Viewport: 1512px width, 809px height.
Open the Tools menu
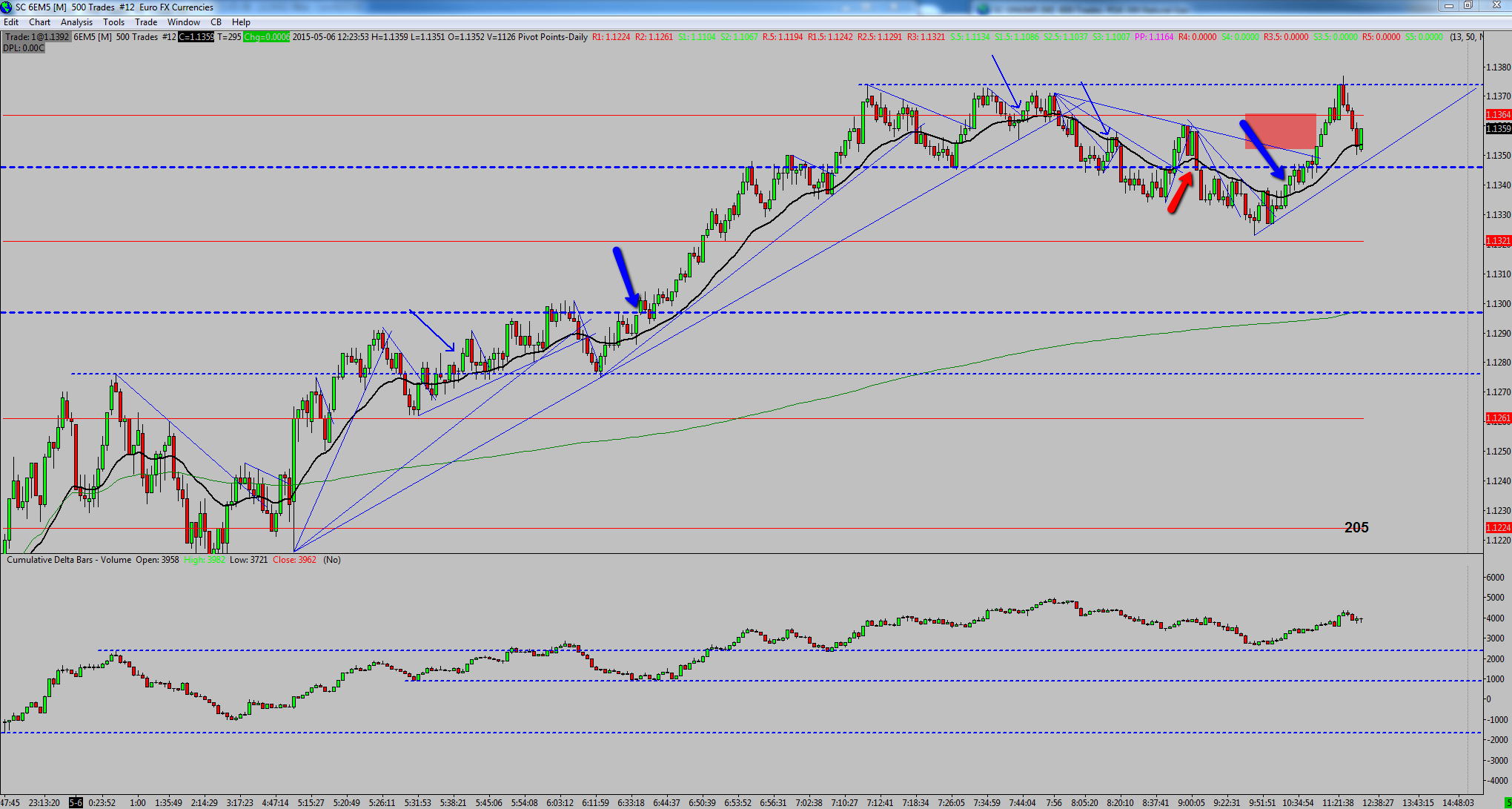click(x=113, y=22)
